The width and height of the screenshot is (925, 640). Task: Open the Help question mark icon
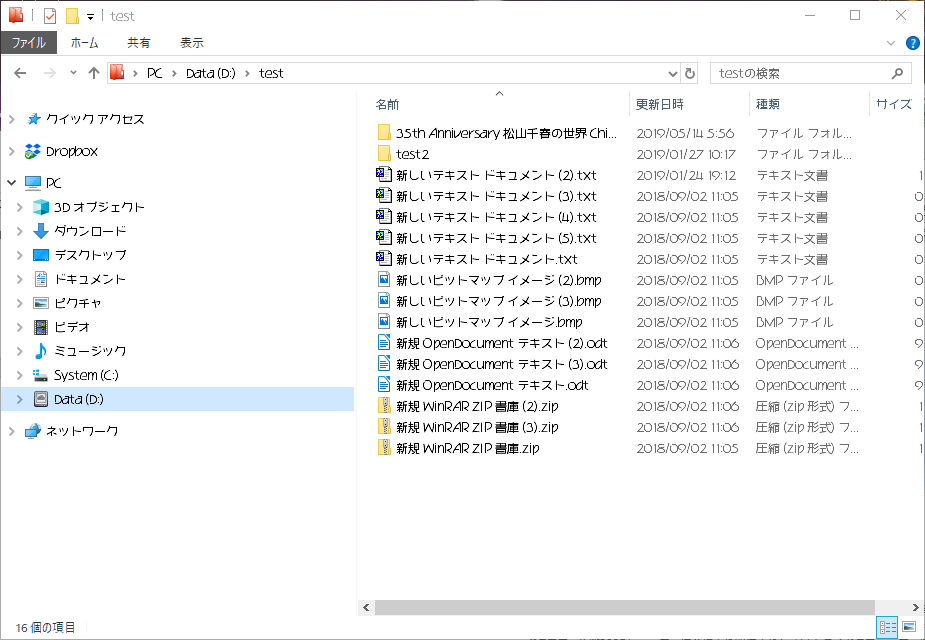click(x=912, y=43)
